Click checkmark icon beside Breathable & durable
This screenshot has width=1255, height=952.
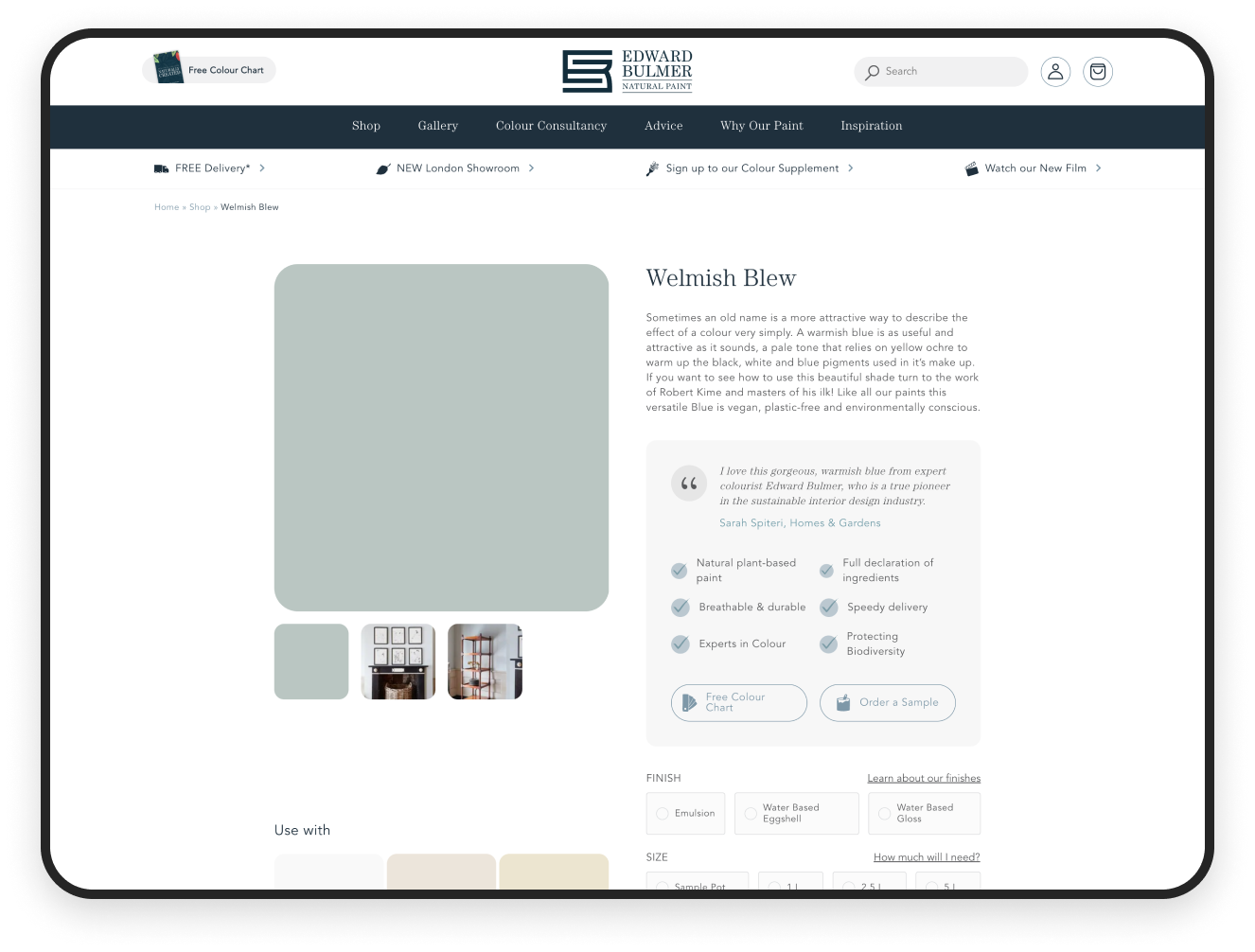click(681, 608)
